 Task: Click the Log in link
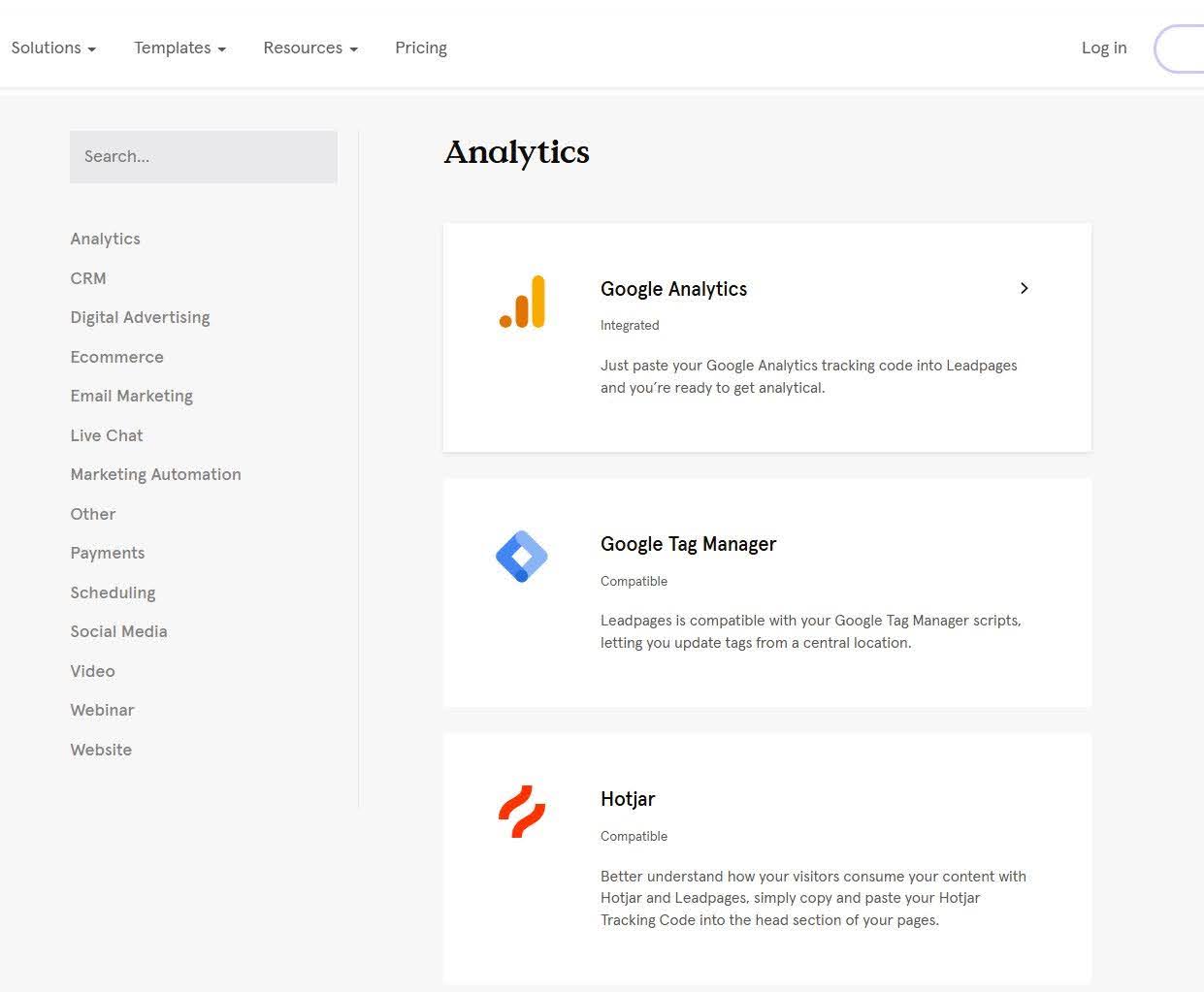1104,48
